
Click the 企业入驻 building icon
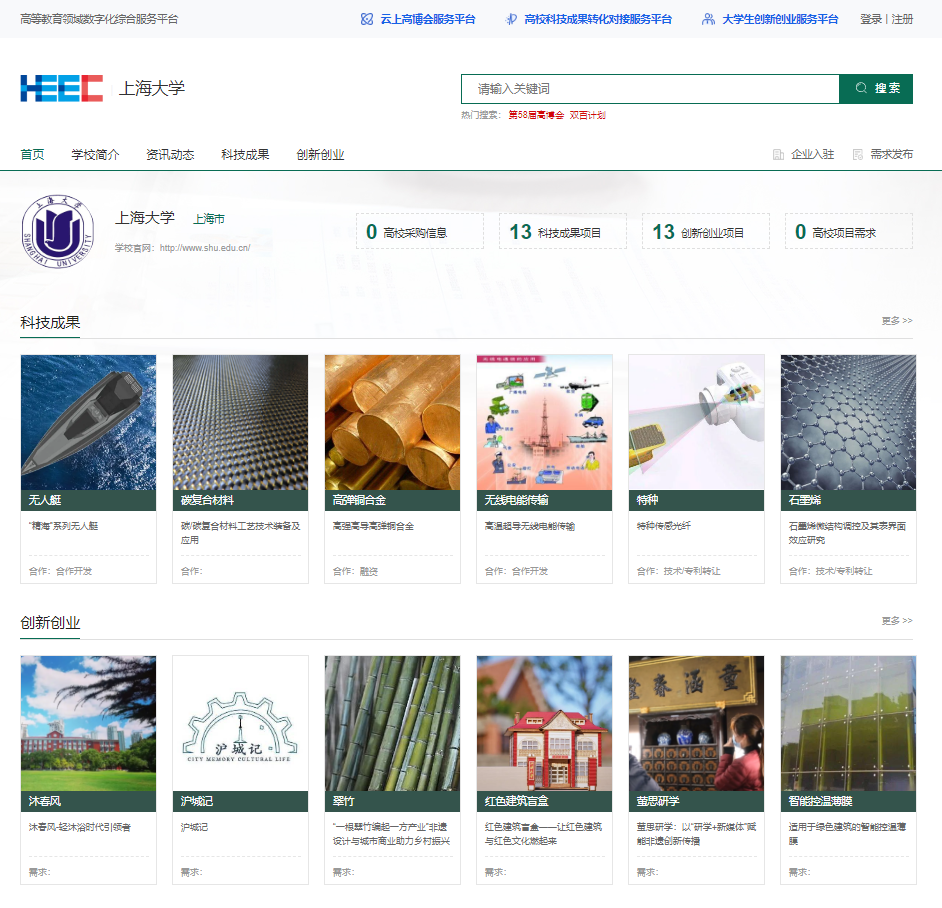(778, 155)
